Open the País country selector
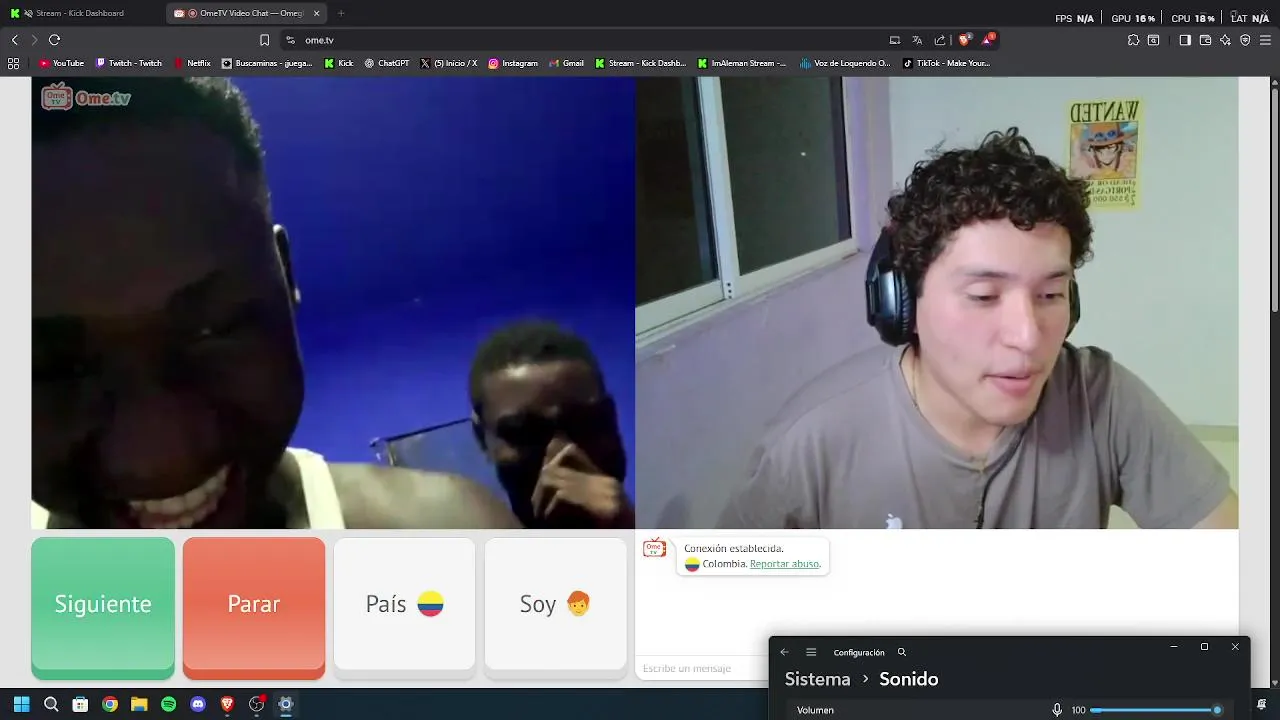 (404, 604)
